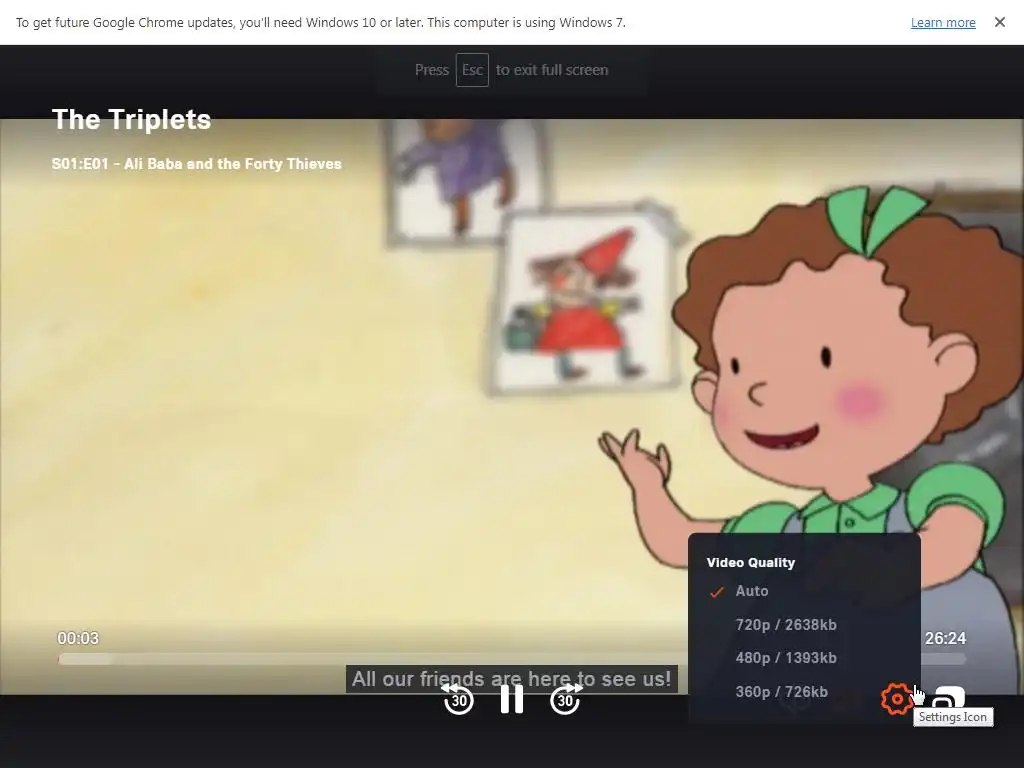
Task: Open the orange Settings gear icon
Action: click(x=897, y=699)
